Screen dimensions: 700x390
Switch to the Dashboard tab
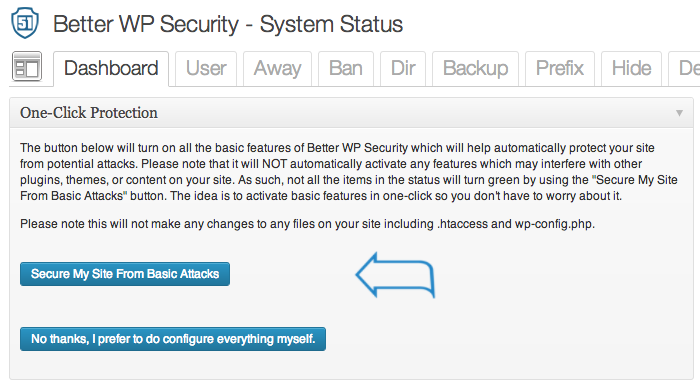point(111,68)
